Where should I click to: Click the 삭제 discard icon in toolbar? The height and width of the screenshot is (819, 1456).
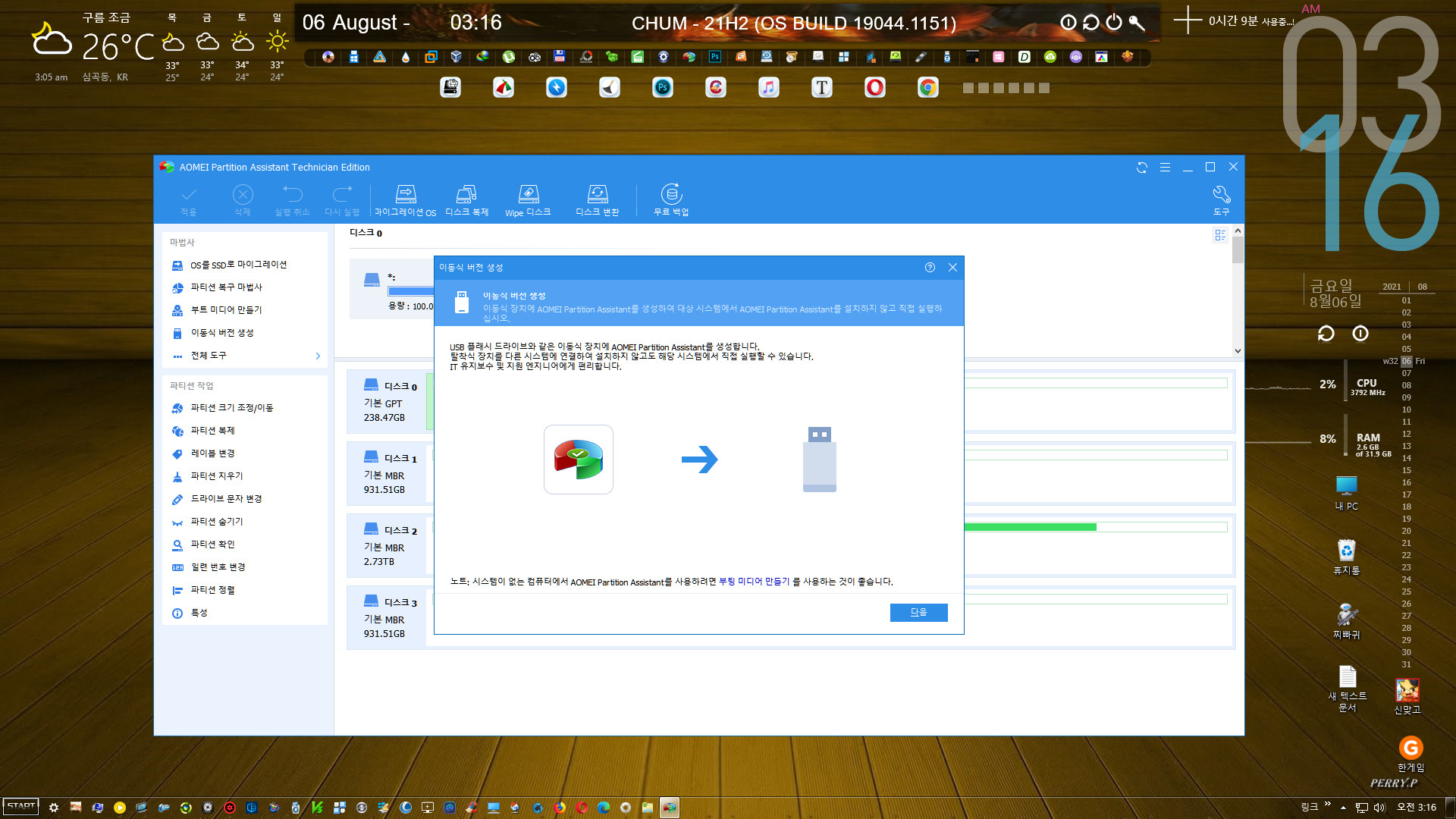pos(243,200)
